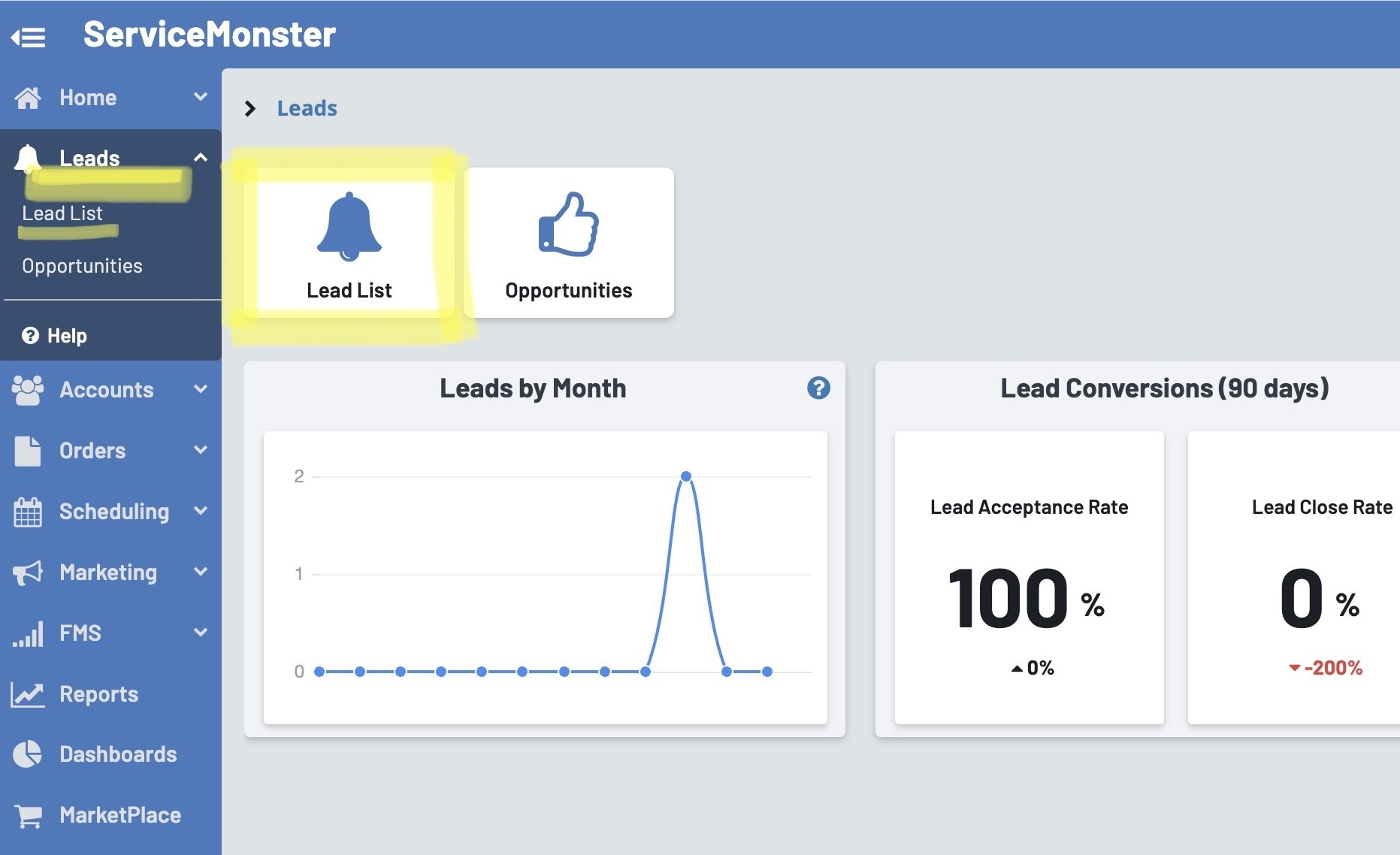Click the Accounts people icon
The image size is (1400, 855).
(28, 390)
